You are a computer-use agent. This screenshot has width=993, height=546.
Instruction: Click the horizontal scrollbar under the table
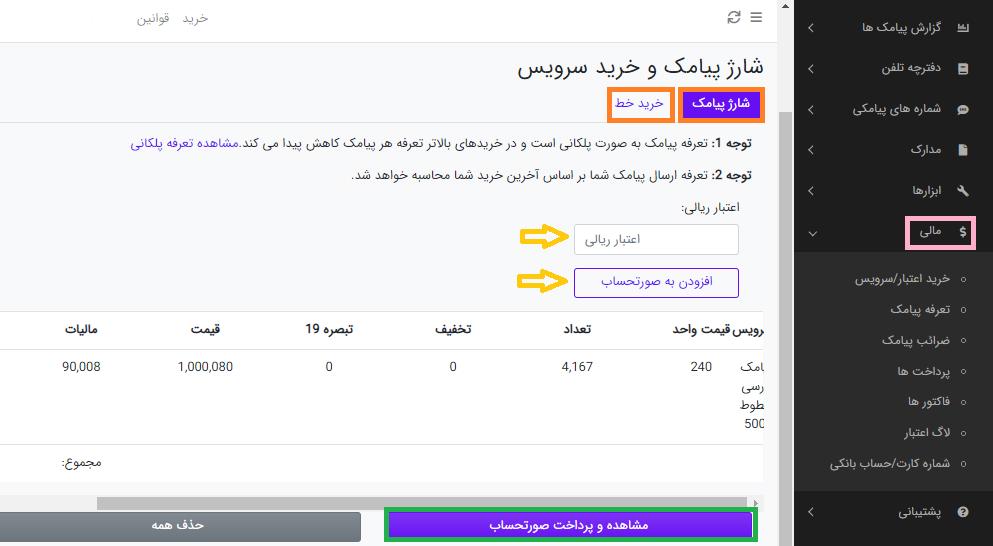pos(421,504)
